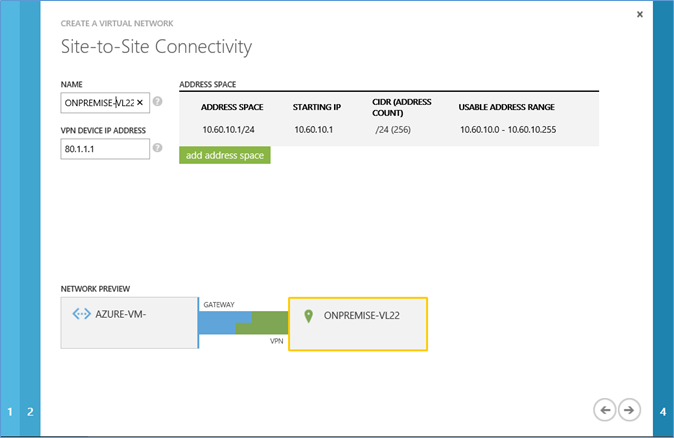Click the NAME field label
Viewport: 674px width, 438px height.
coord(71,84)
